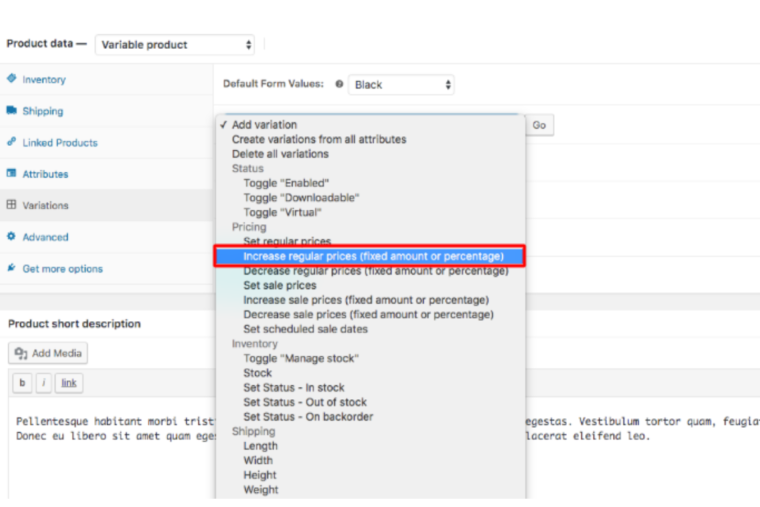
Task: Click the Linked Products link icon
Action: click(12, 142)
